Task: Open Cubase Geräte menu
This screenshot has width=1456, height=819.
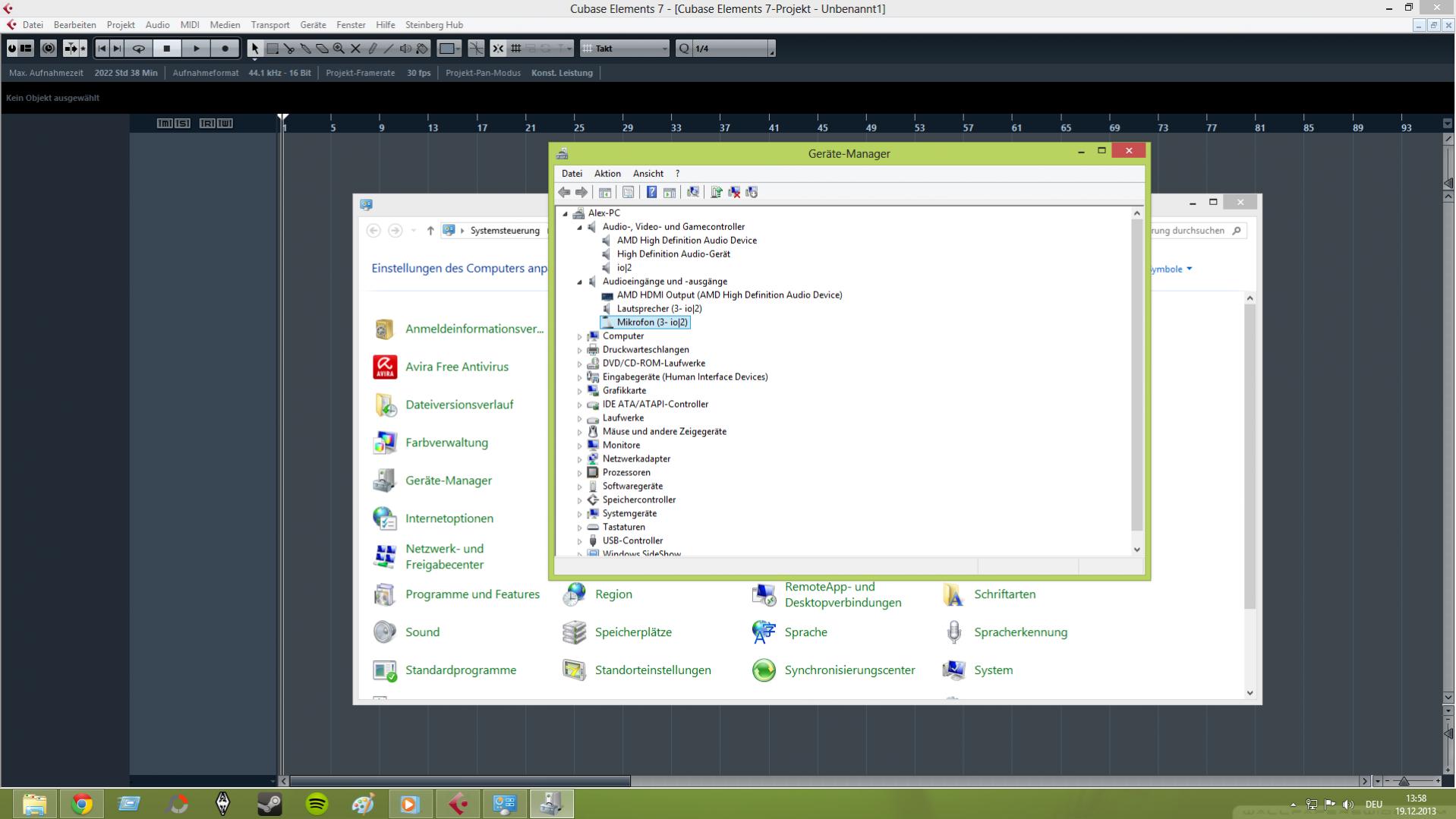Action: [x=313, y=25]
